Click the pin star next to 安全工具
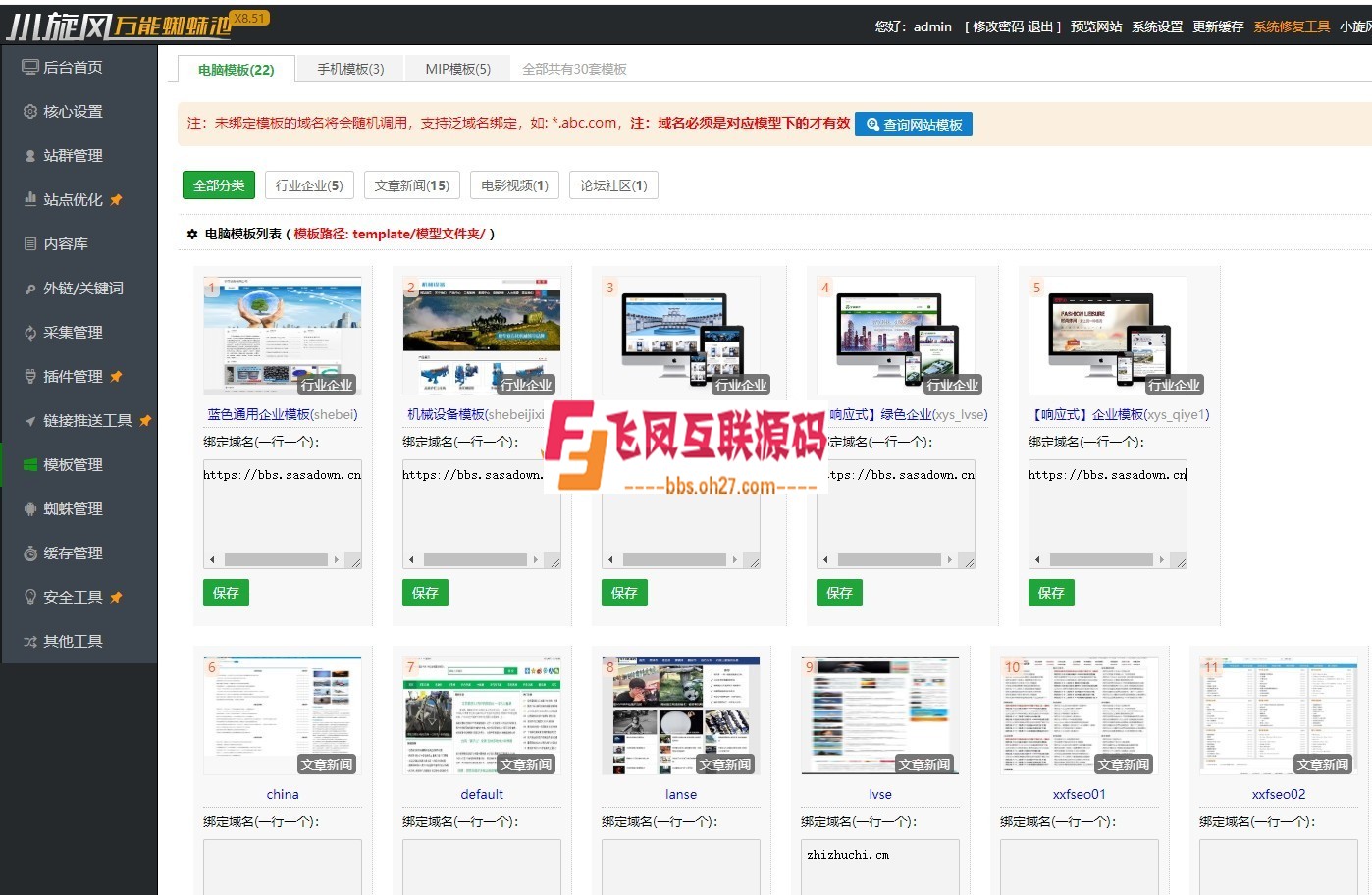Image resolution: width=1372 pixels, height=895 pixels. pos(116,597)
